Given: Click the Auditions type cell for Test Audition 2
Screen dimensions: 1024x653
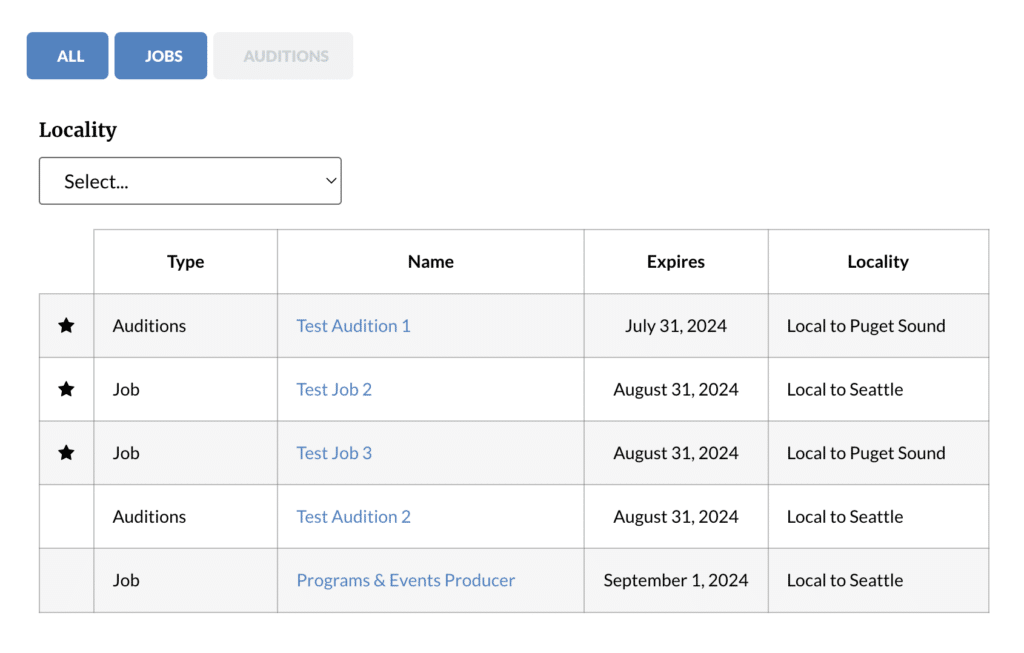Looking at the screenshot, I should [149, 517].
